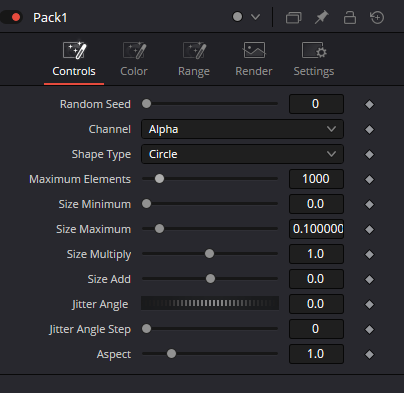Add keyframe for Jitter Angle
404x393 pixels.
[369, 304]
